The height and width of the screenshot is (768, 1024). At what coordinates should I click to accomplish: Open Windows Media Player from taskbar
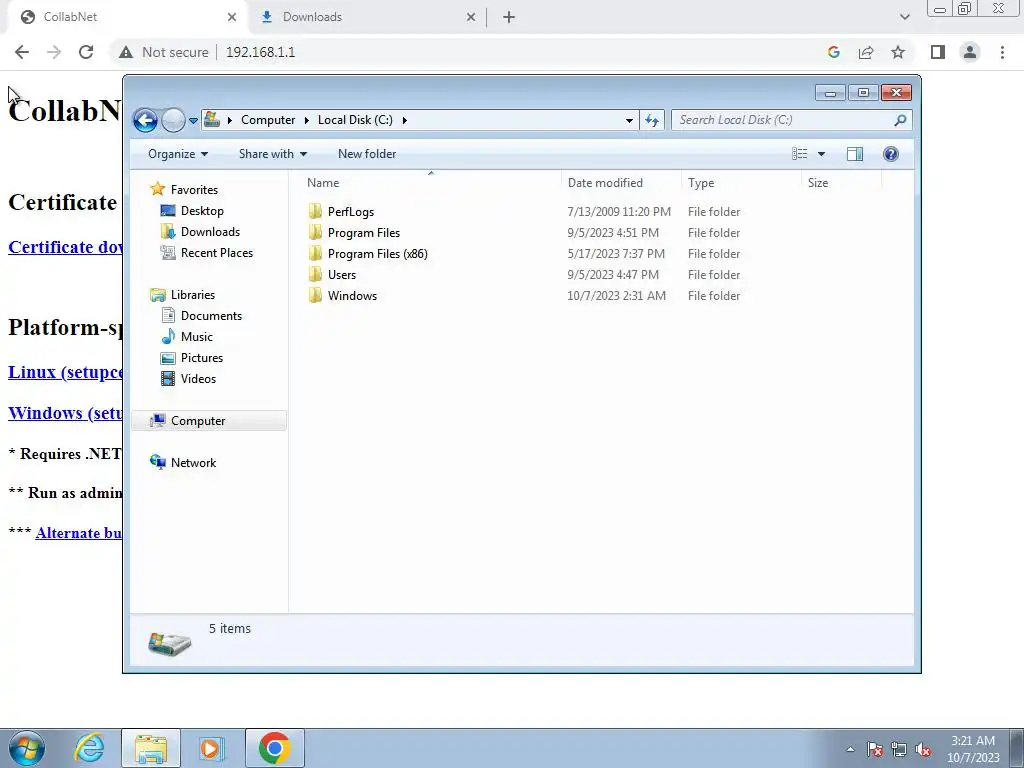pos(211,748)
